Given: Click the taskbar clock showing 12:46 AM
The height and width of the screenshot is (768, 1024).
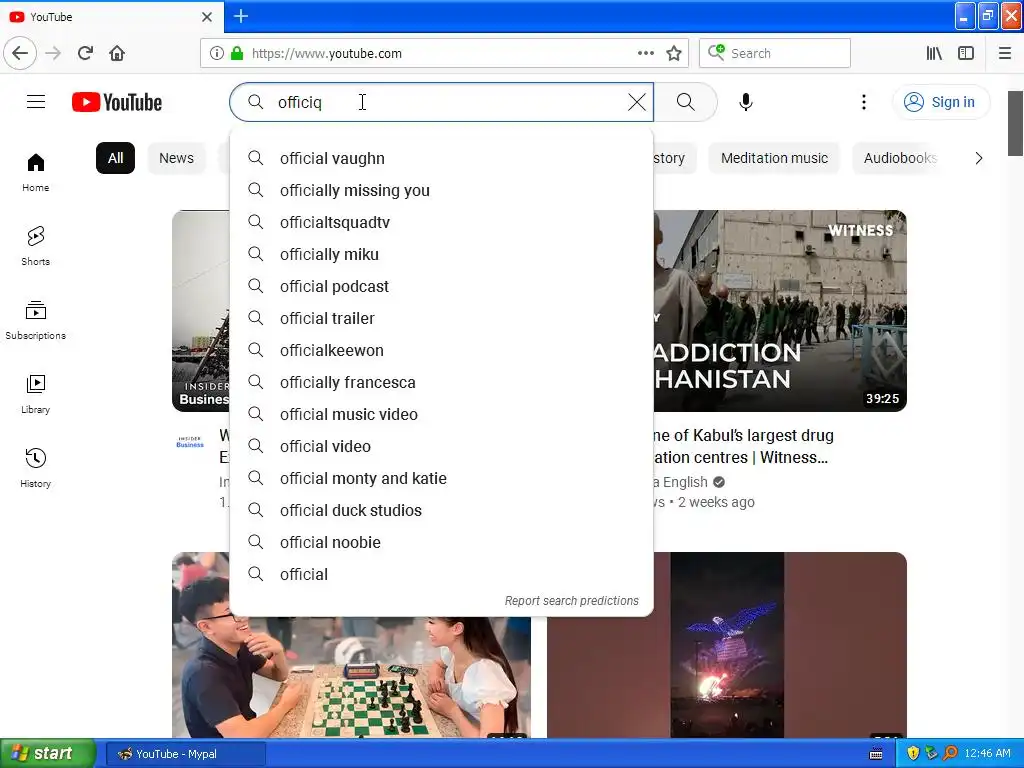Looking at the screenshot, I should (x=987, y=753).
